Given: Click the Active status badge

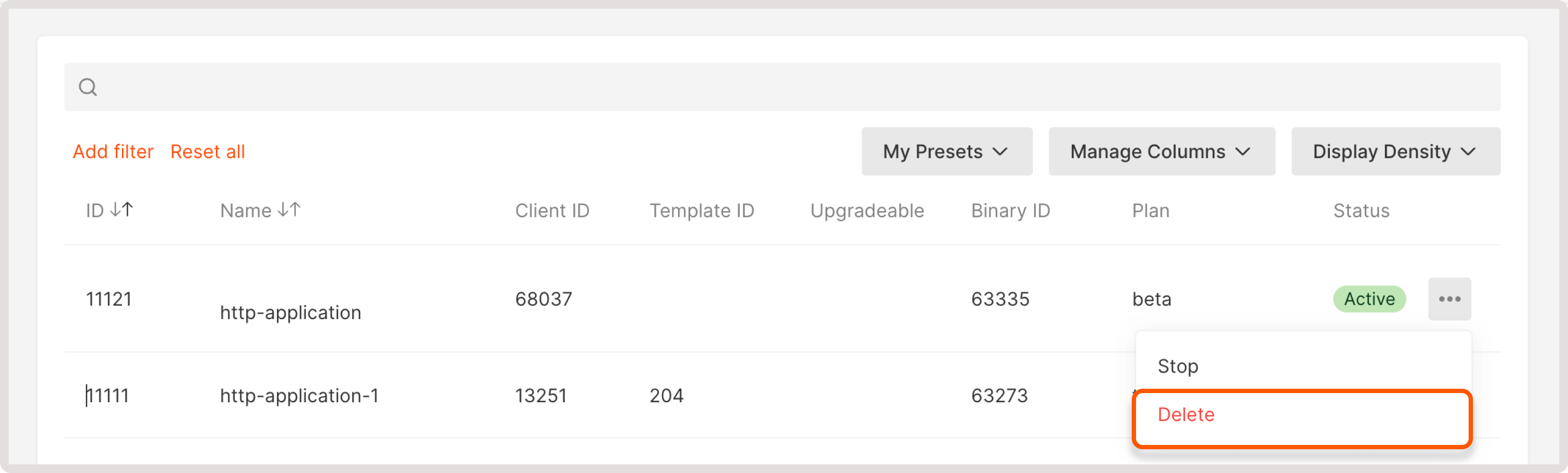Looking at the screenshot, I should tap(1368, 299).
